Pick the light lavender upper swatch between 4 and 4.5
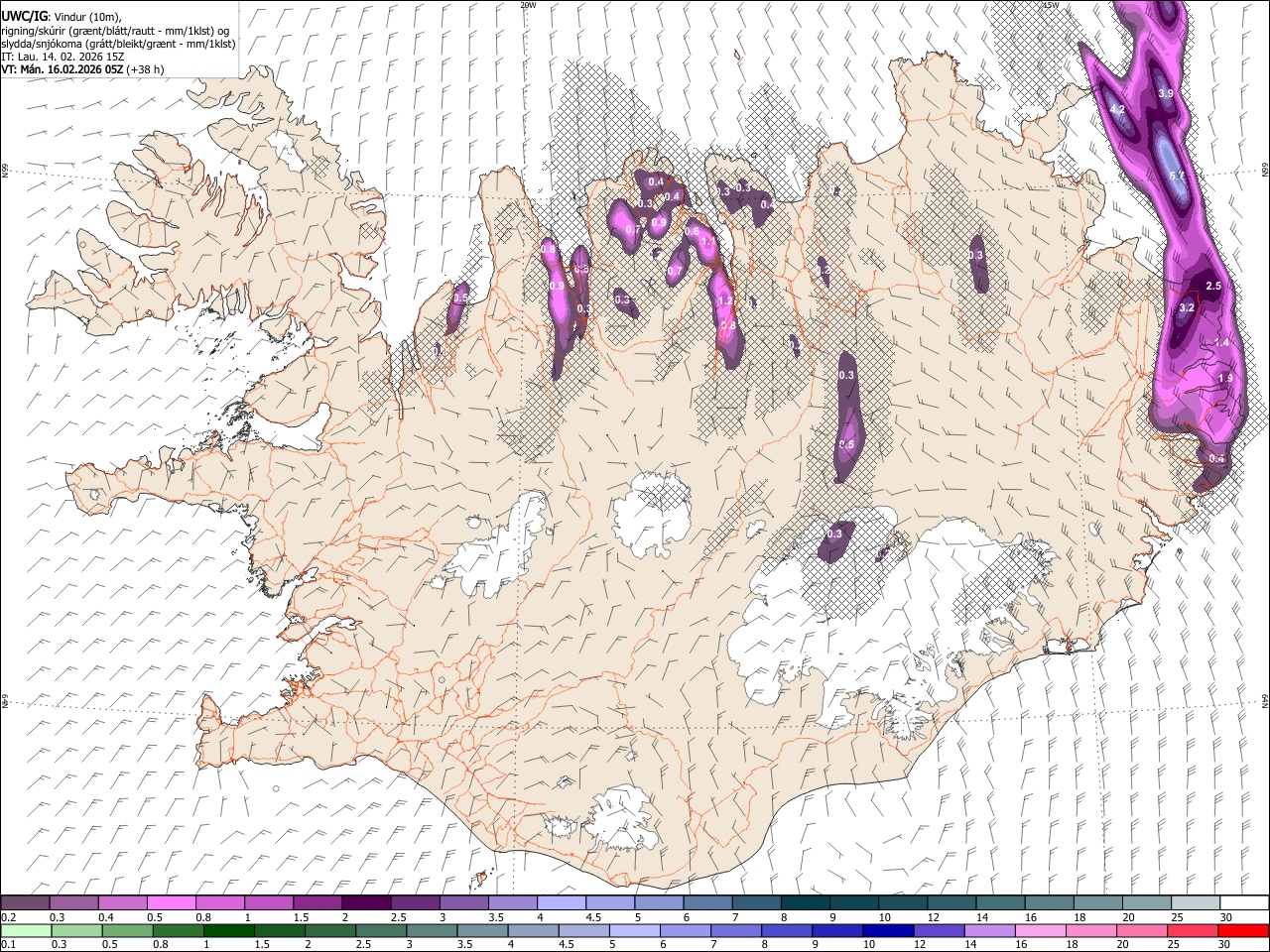The image size is (1270, 952). 561,902
